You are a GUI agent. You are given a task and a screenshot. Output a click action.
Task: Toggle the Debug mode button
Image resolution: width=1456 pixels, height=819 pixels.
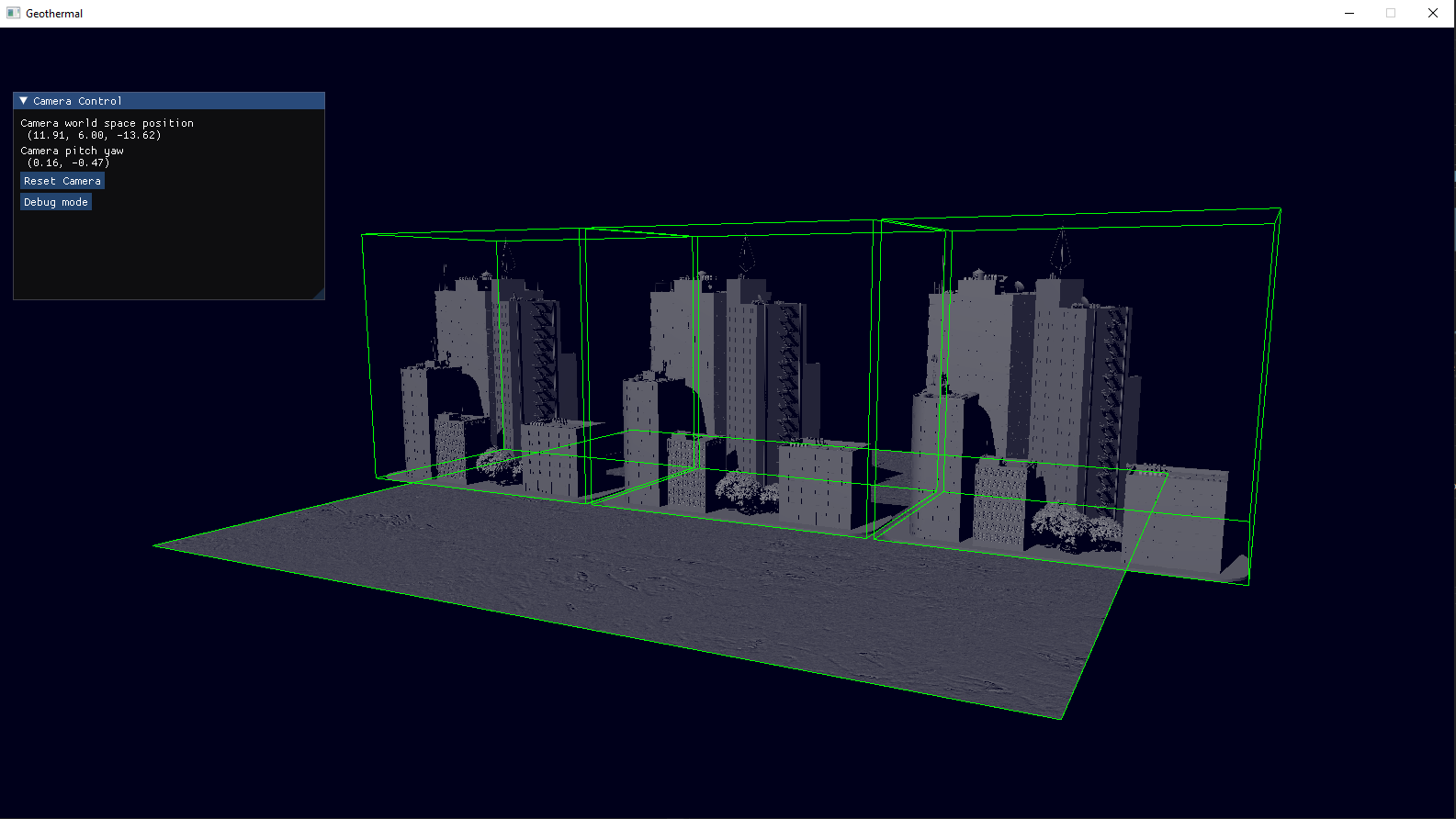point(56,202)
